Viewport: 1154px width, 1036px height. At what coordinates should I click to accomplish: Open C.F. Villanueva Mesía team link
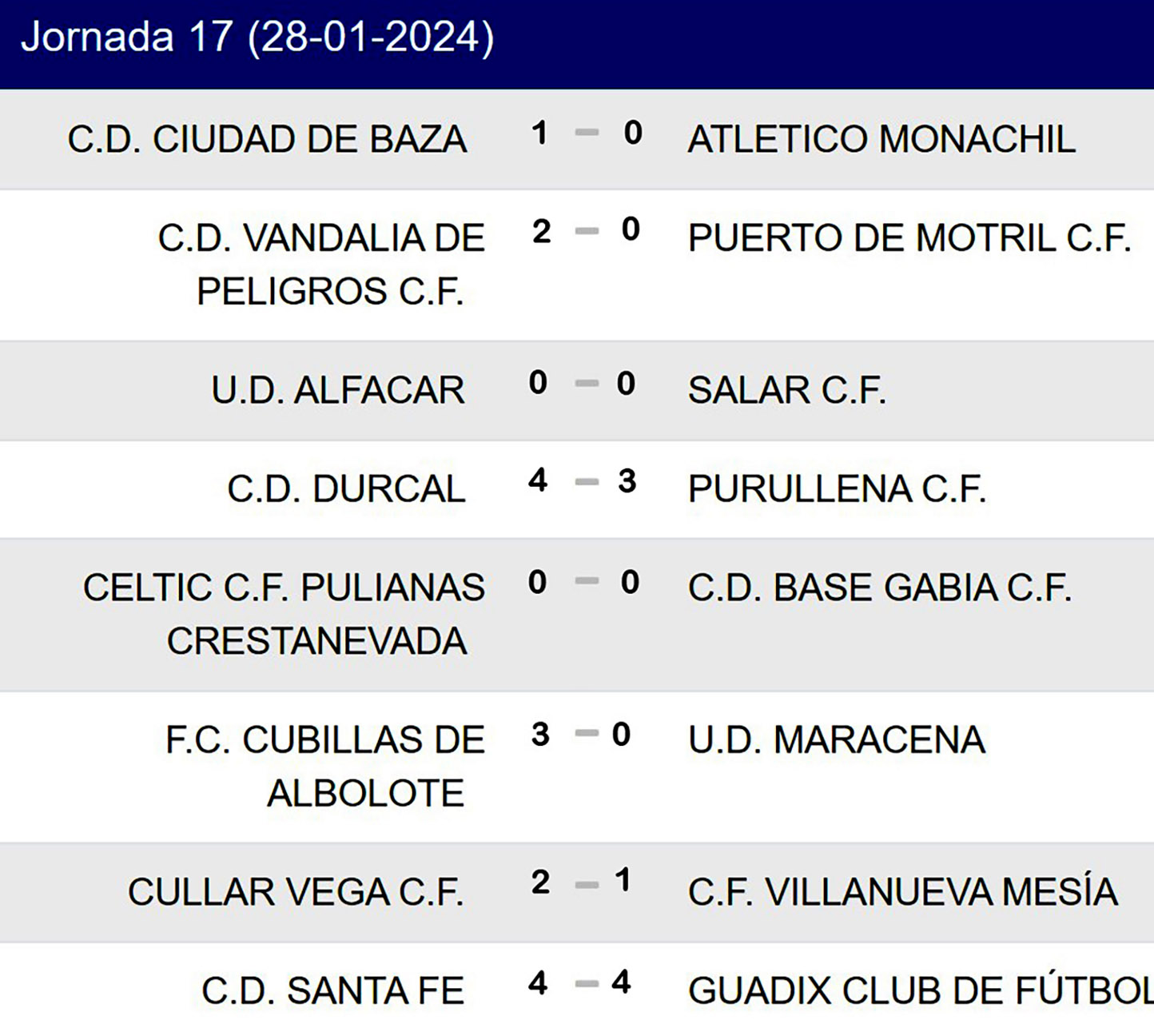pos(902,892)
